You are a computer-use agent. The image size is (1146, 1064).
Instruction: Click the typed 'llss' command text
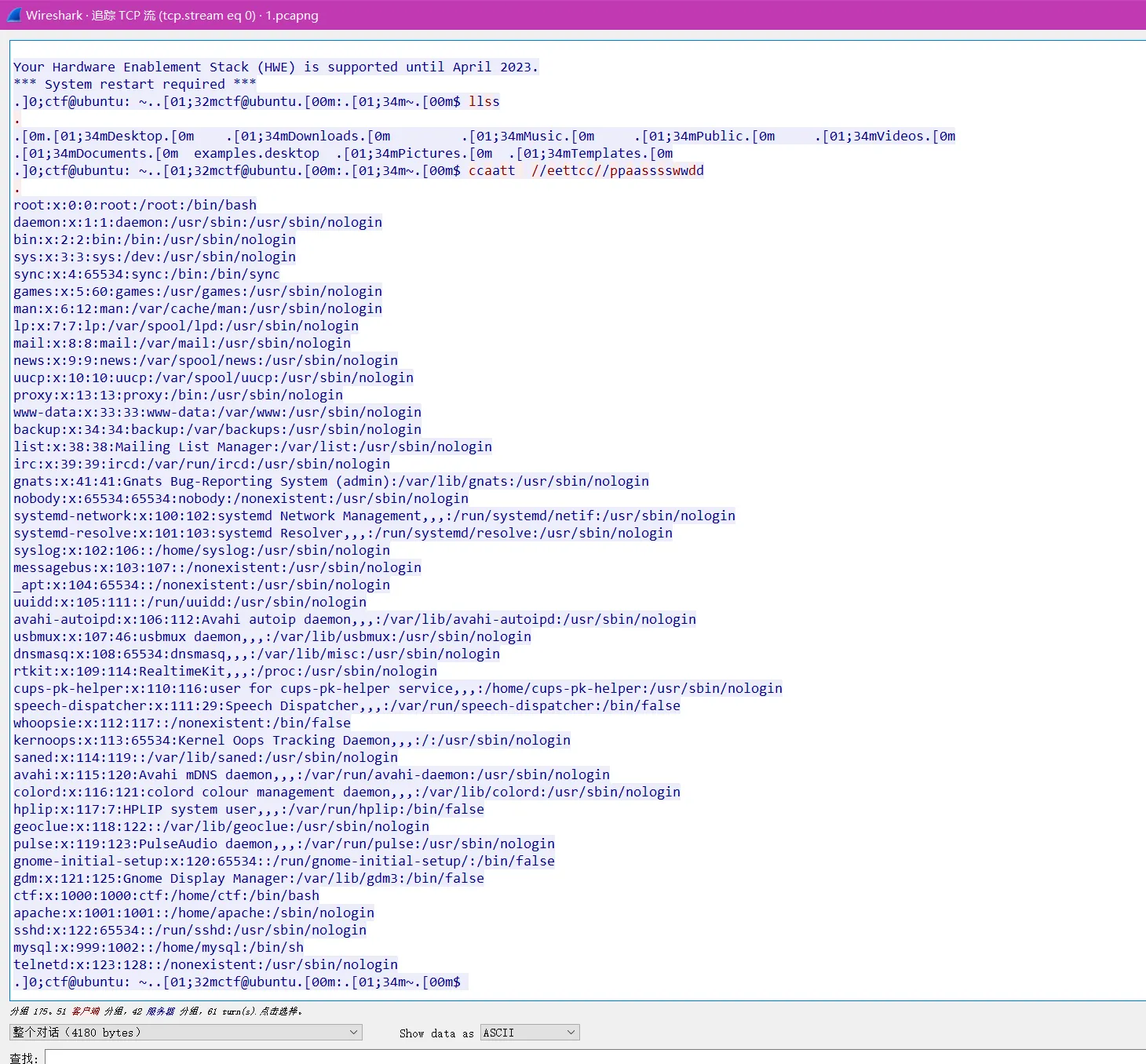484,102
